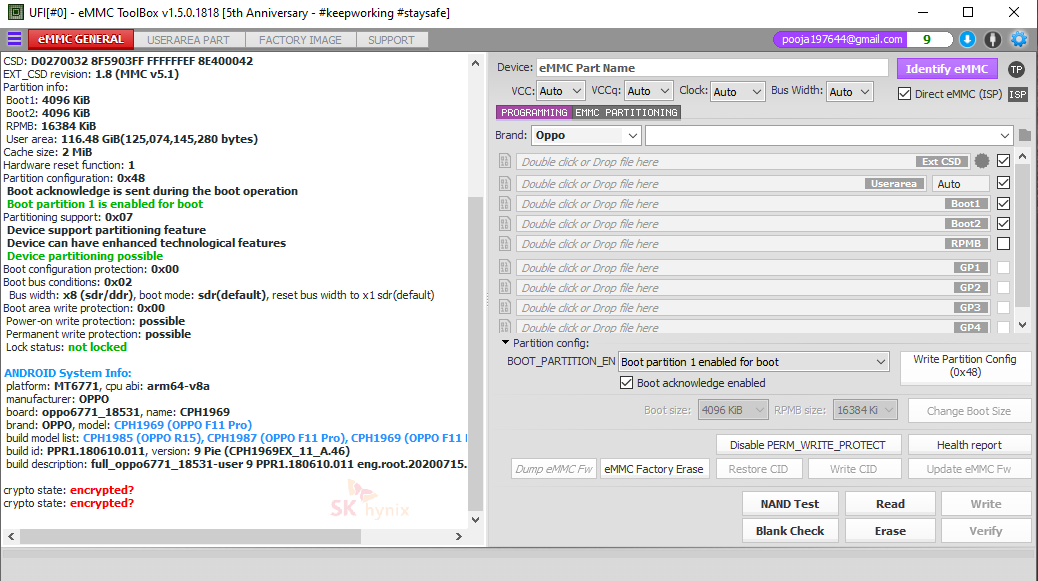Click the blue download updates icon

point(967,40)
